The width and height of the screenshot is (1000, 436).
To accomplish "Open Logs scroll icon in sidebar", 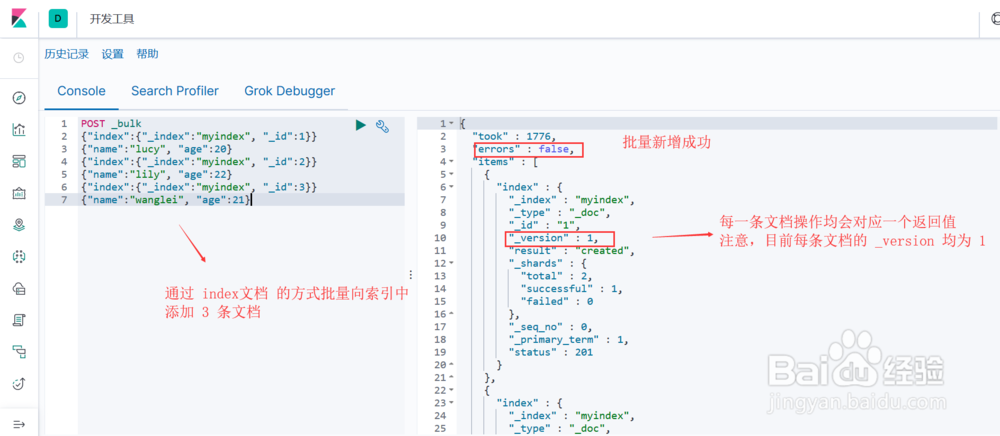I will (x=19, y=320).
